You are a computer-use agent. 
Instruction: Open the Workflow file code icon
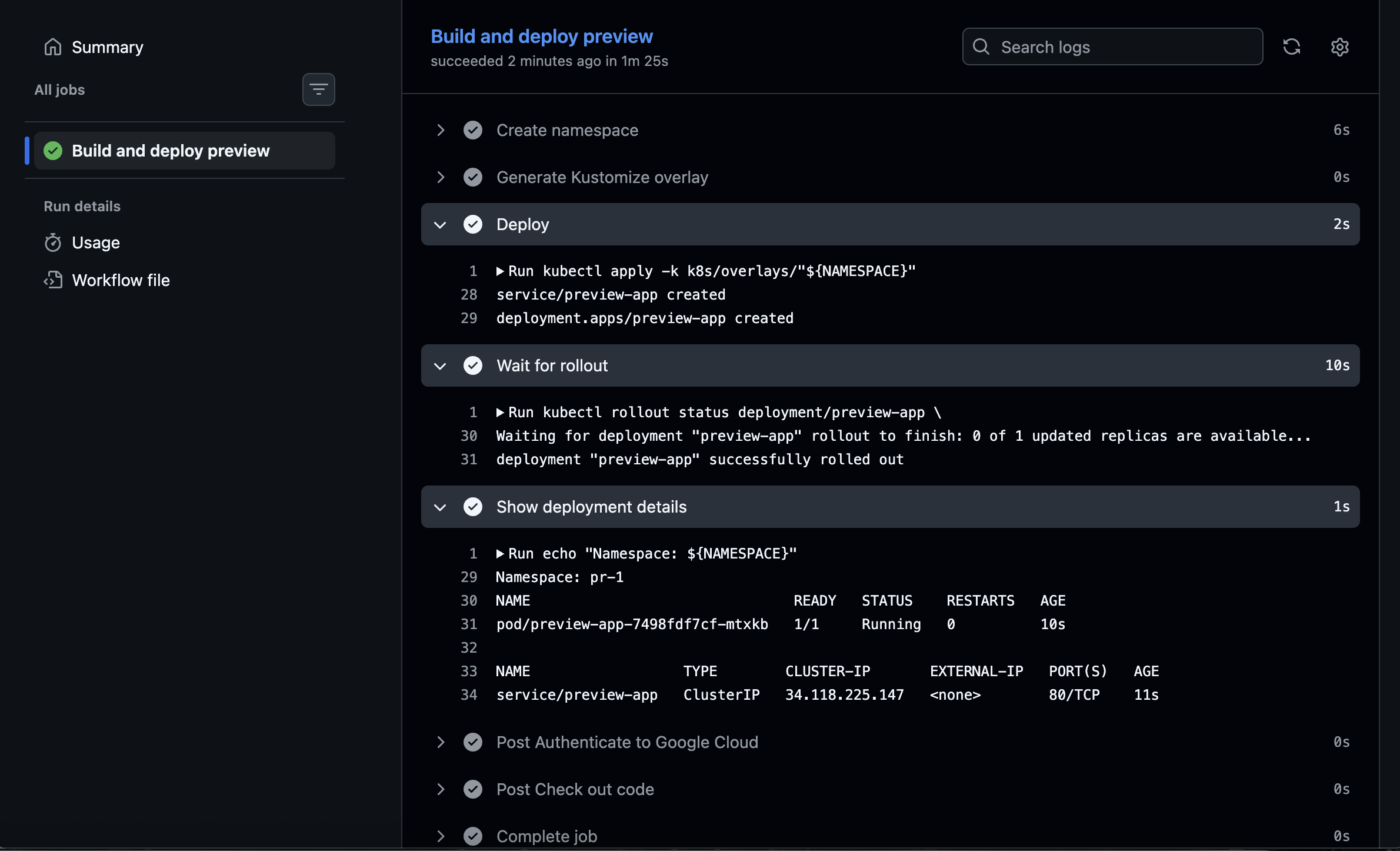[x=53, y=280]
